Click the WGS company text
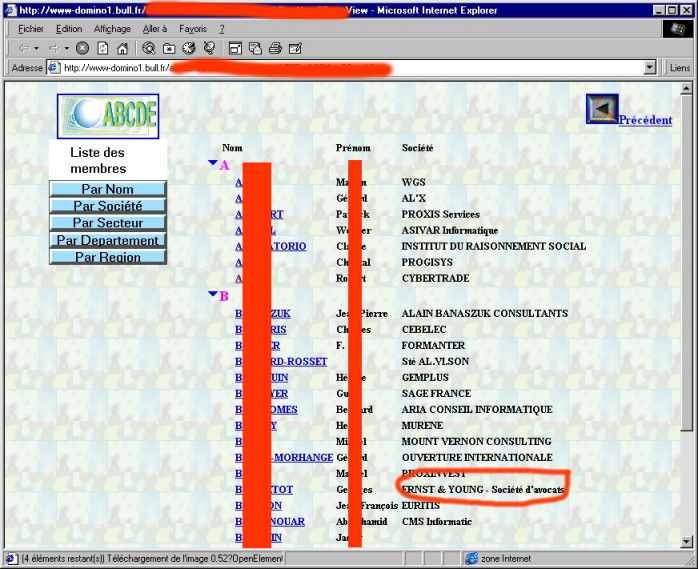Image resolution: width=698 pixels, height=569 pixels. (414, 182)
